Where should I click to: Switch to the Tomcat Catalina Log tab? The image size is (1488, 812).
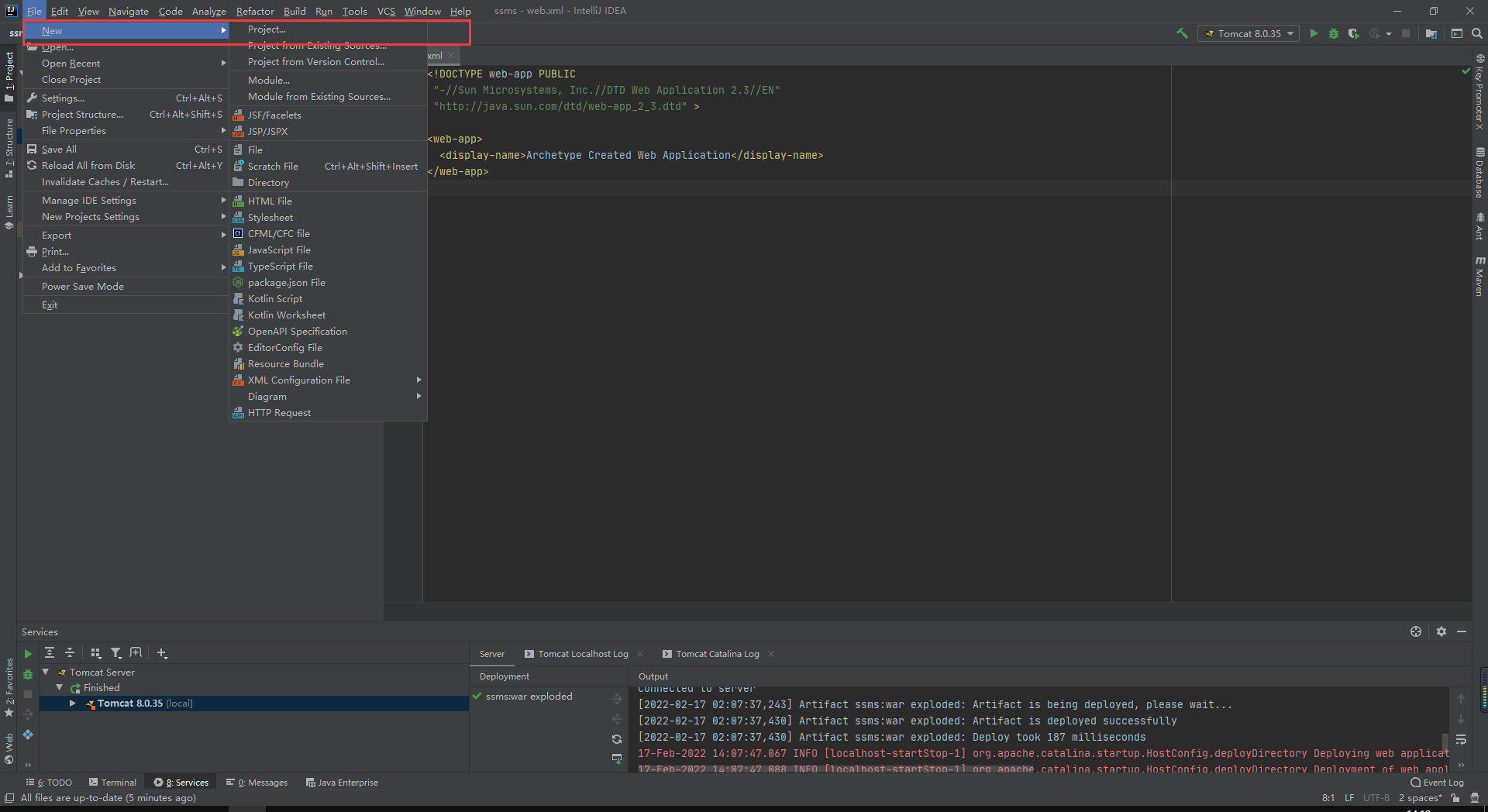point(717,654)
